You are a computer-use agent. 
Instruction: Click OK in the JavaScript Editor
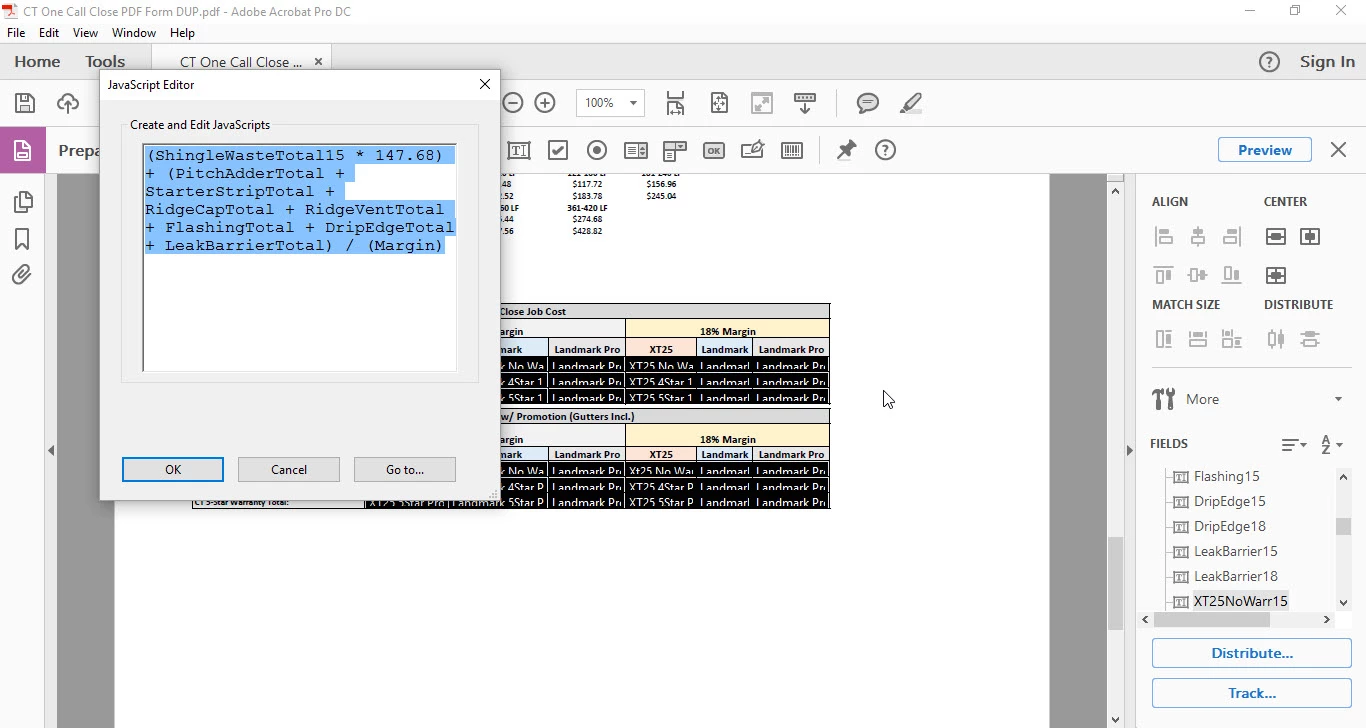coord(173,470)
